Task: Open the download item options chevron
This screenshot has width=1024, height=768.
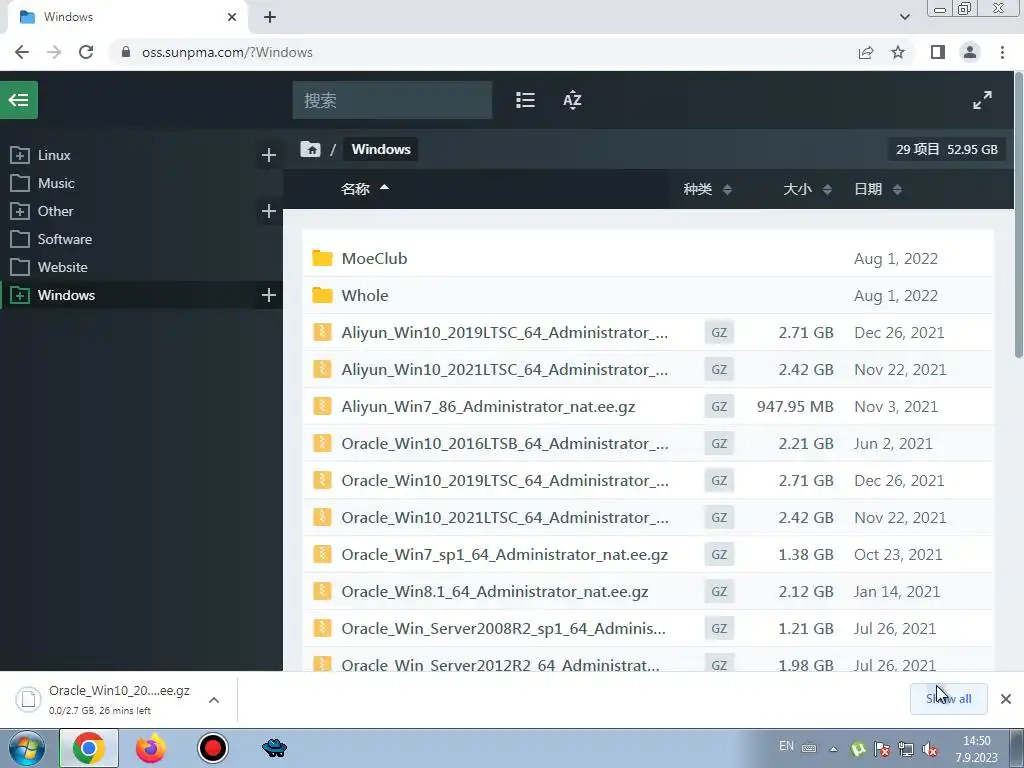Action: coord(214,700)
